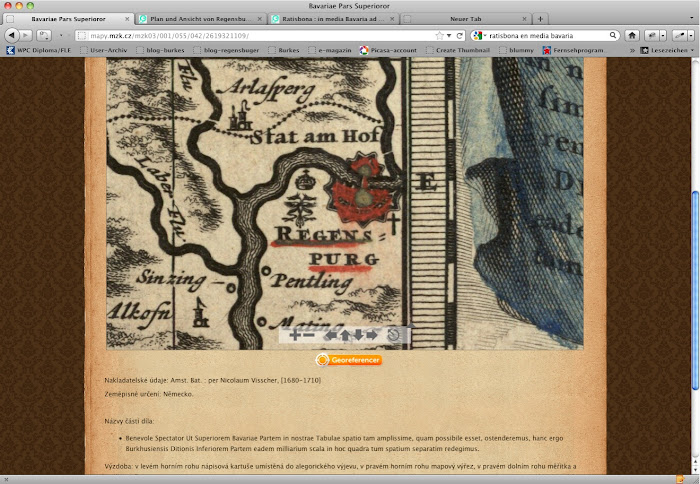Pan the map left with arrow
Viewport: 700px width, 484px height.
click(x=331, y=335)
